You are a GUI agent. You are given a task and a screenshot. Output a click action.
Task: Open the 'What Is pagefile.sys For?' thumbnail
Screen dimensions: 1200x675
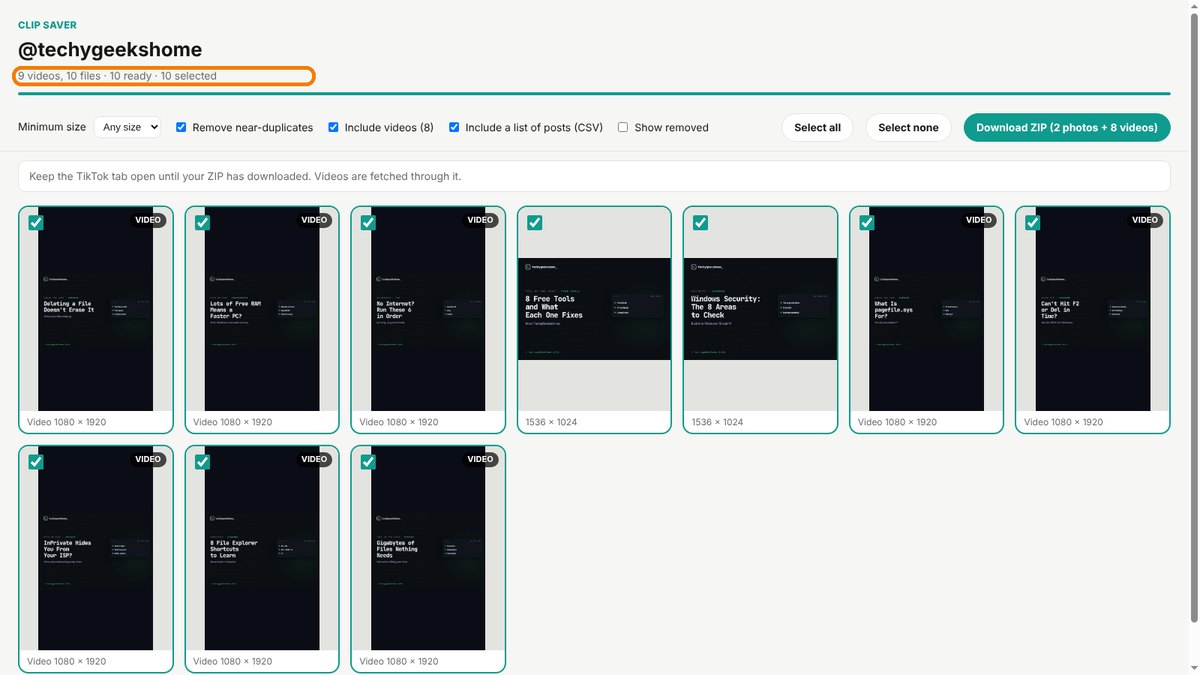[x=926, y=309]
